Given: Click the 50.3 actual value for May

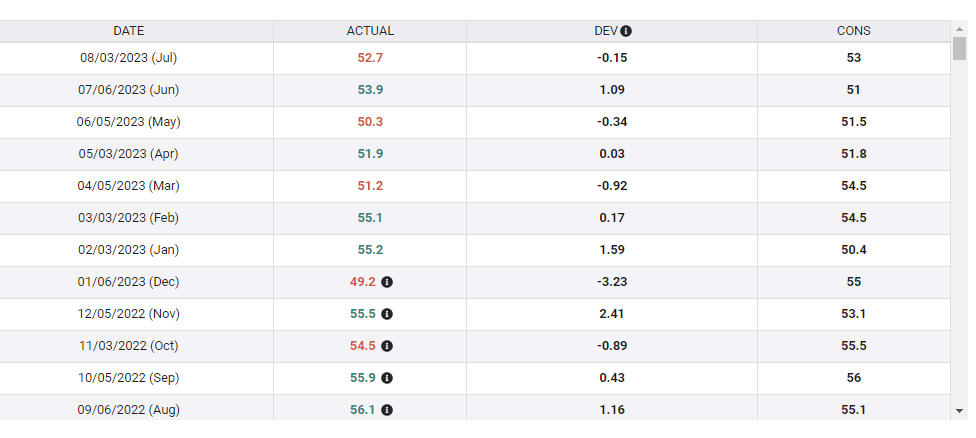Looking at the screenshot, I should click(370, 122).
